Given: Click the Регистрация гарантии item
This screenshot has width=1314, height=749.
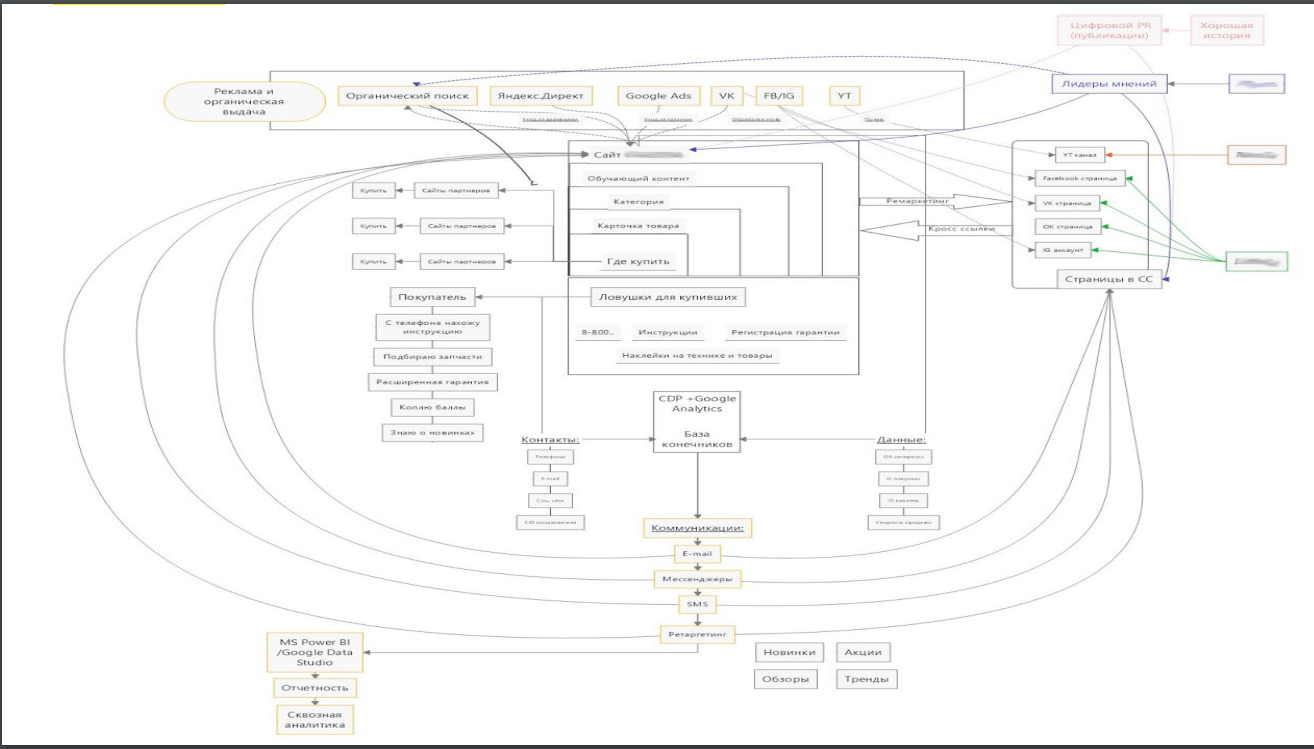Looking at the screenshot, I should coord(785,332).
